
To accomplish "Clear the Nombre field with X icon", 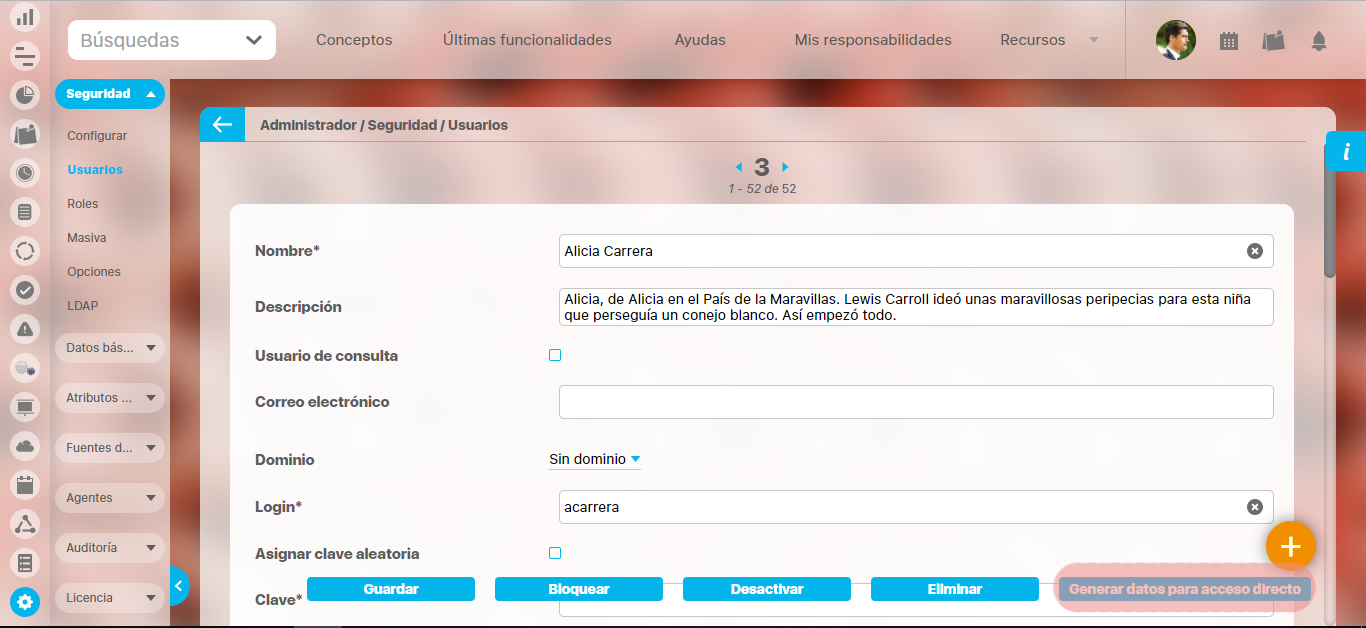I will click(x=1254, y=251).
